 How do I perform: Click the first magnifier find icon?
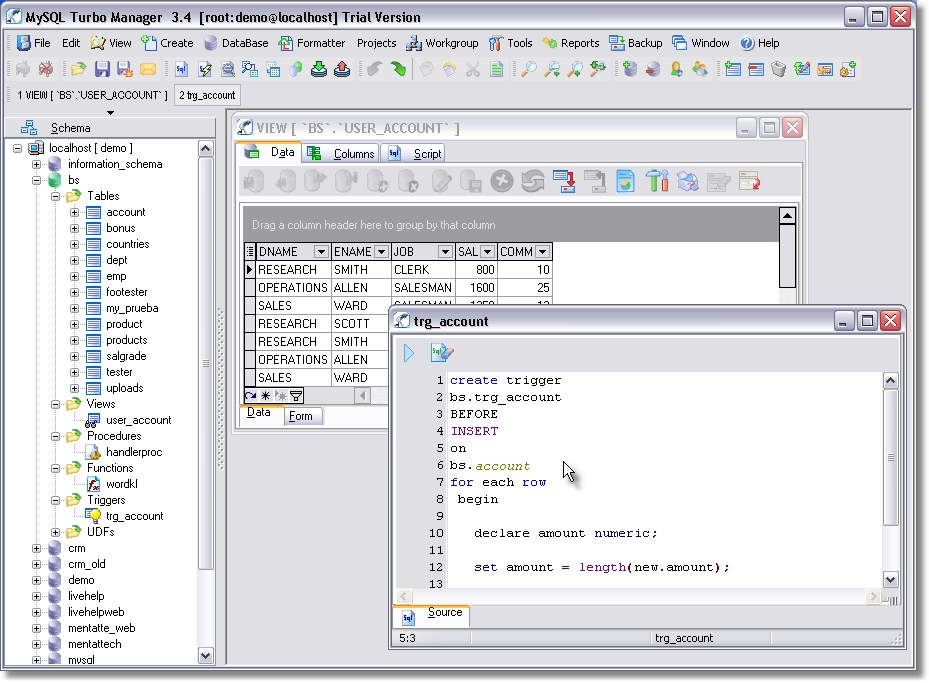pyautogui.click(x=528, y=69)
